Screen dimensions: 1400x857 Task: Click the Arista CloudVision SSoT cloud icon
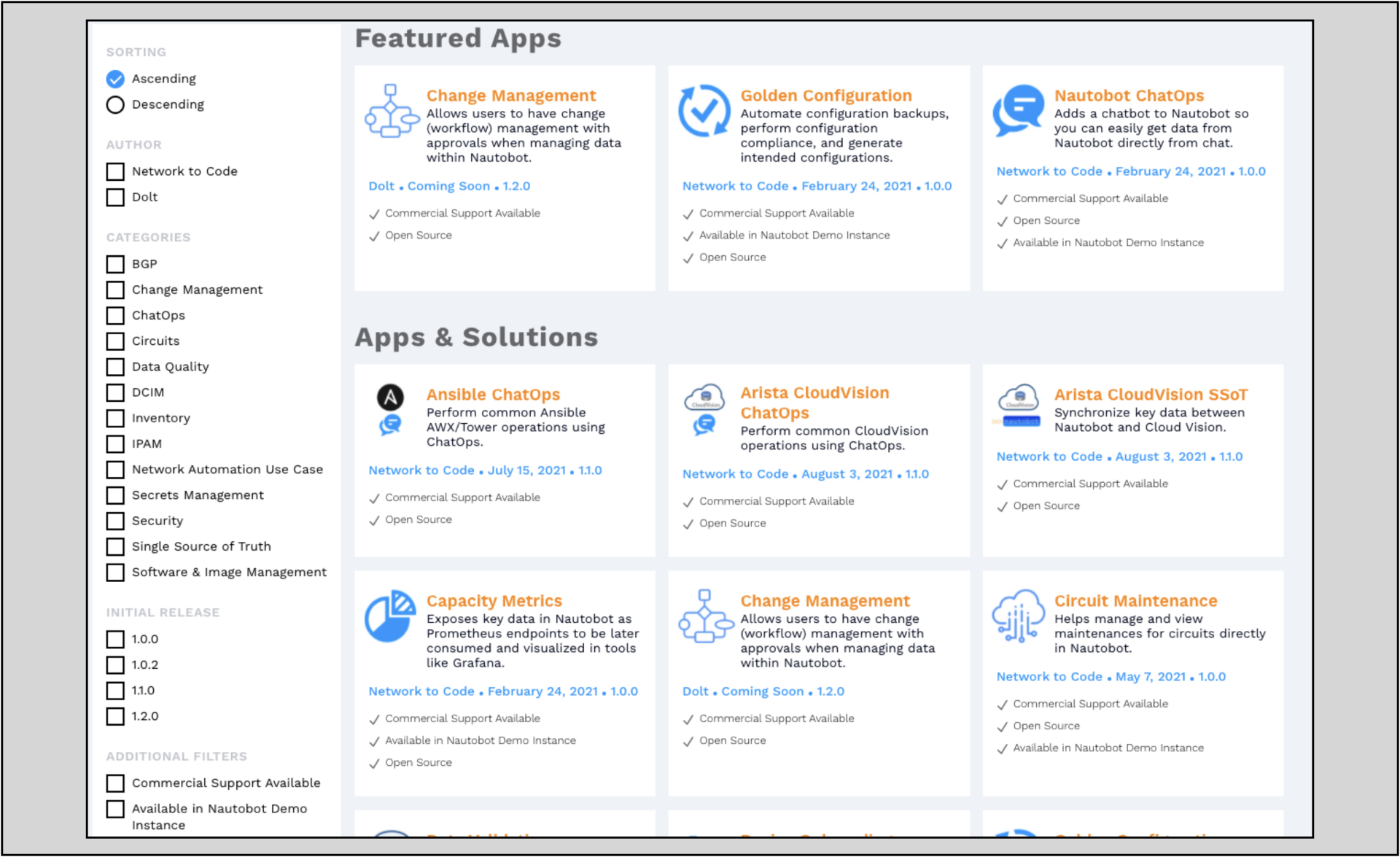coord(1019,398)
